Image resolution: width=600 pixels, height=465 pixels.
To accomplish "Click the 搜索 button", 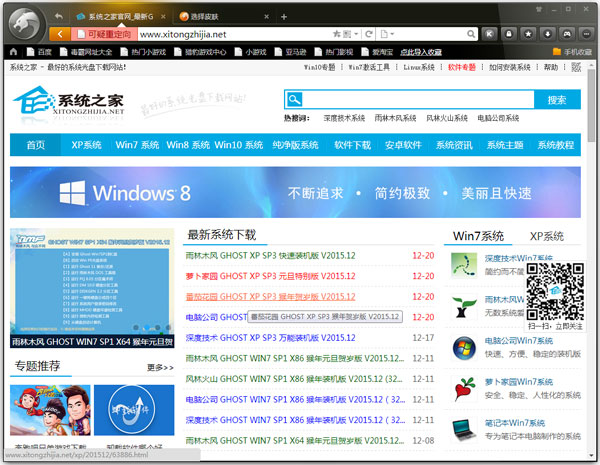I will tap(557, 100).
